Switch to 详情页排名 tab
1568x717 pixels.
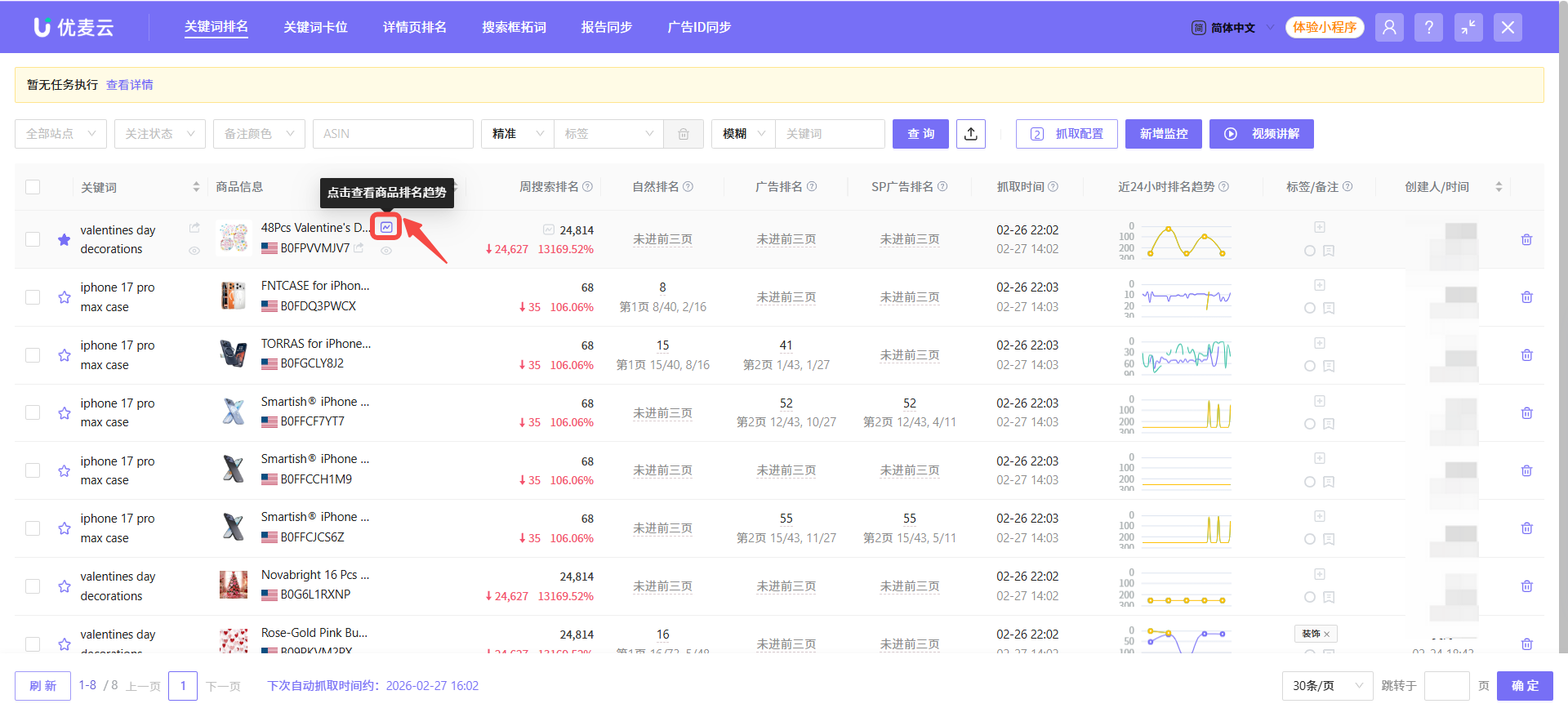pos(415,27)
